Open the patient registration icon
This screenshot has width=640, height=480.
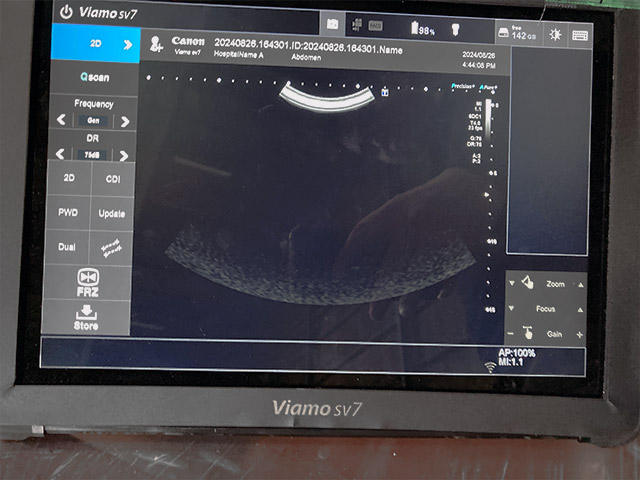pyautogui.click(x=156, y=44)
